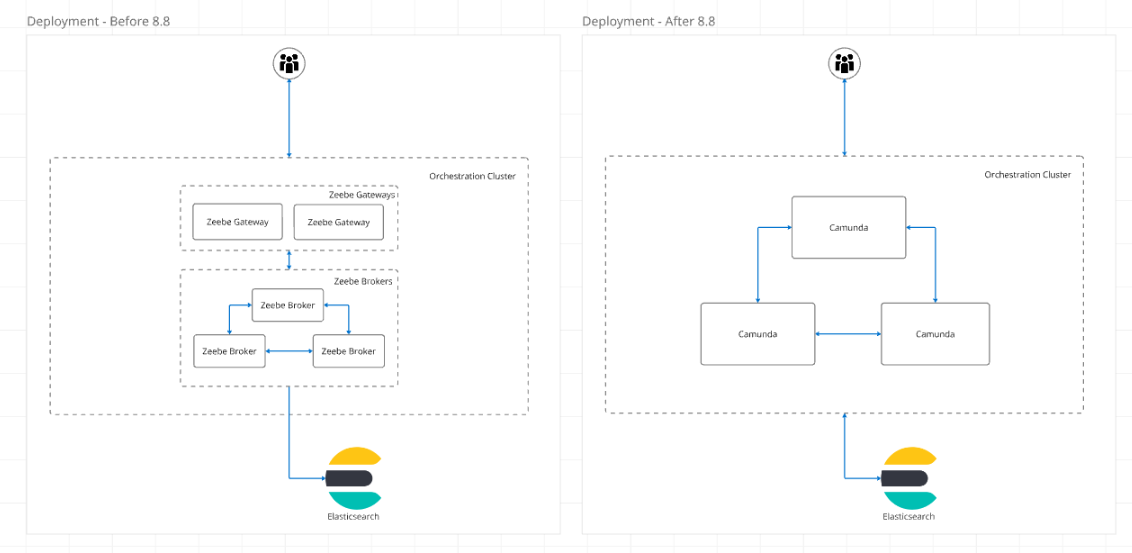Click the users icon in the After 8.8 diagram
This screenshot has height=553, width=1132.
844,64
